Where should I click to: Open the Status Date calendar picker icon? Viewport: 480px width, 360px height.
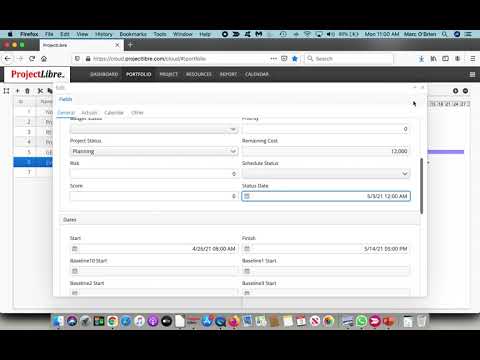(247, 196)
